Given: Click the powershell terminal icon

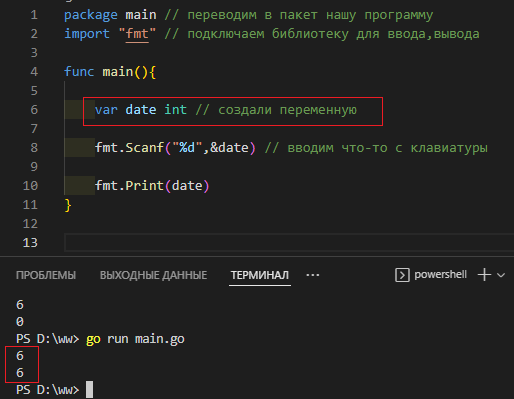Looking at the screenshot, I should [402, 275].
